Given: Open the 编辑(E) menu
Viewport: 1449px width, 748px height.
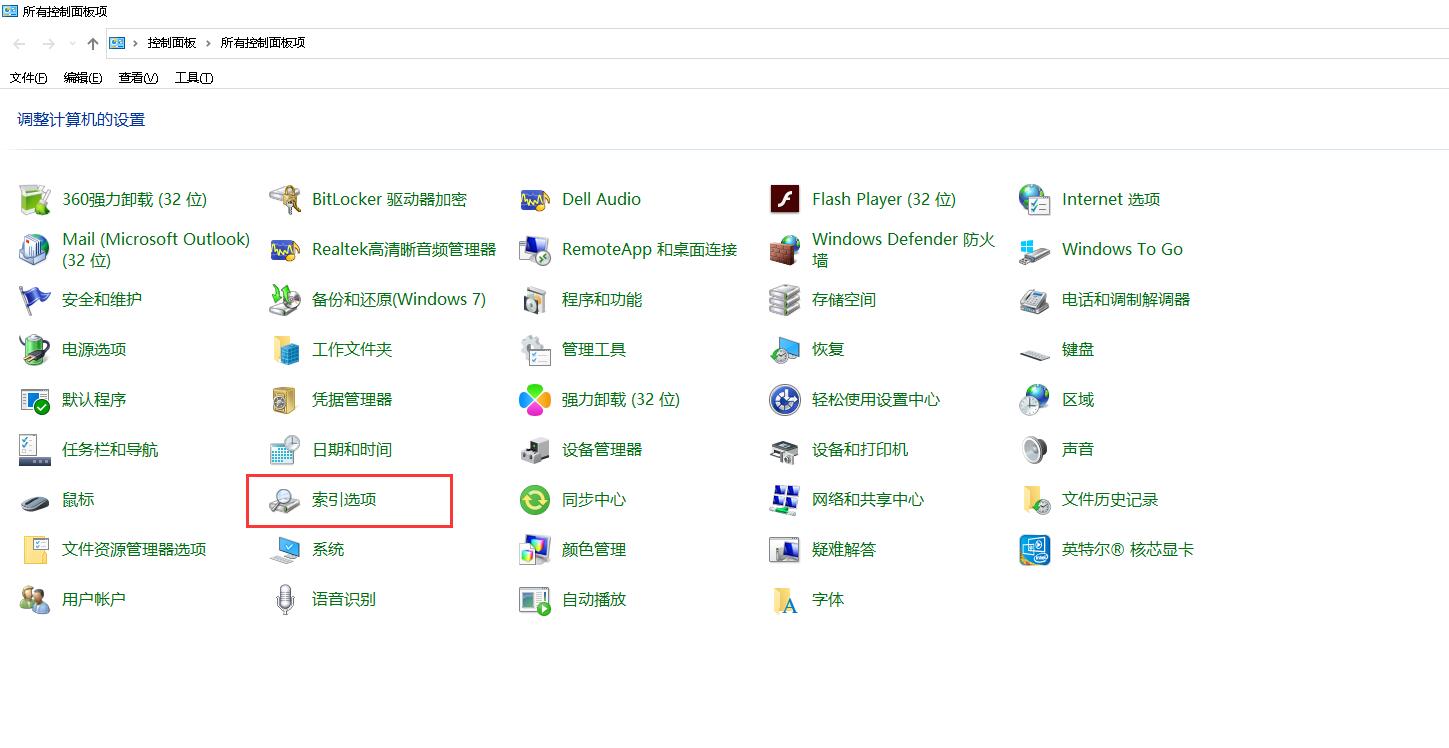Looking at the screenshot, I should click(83, 78).
